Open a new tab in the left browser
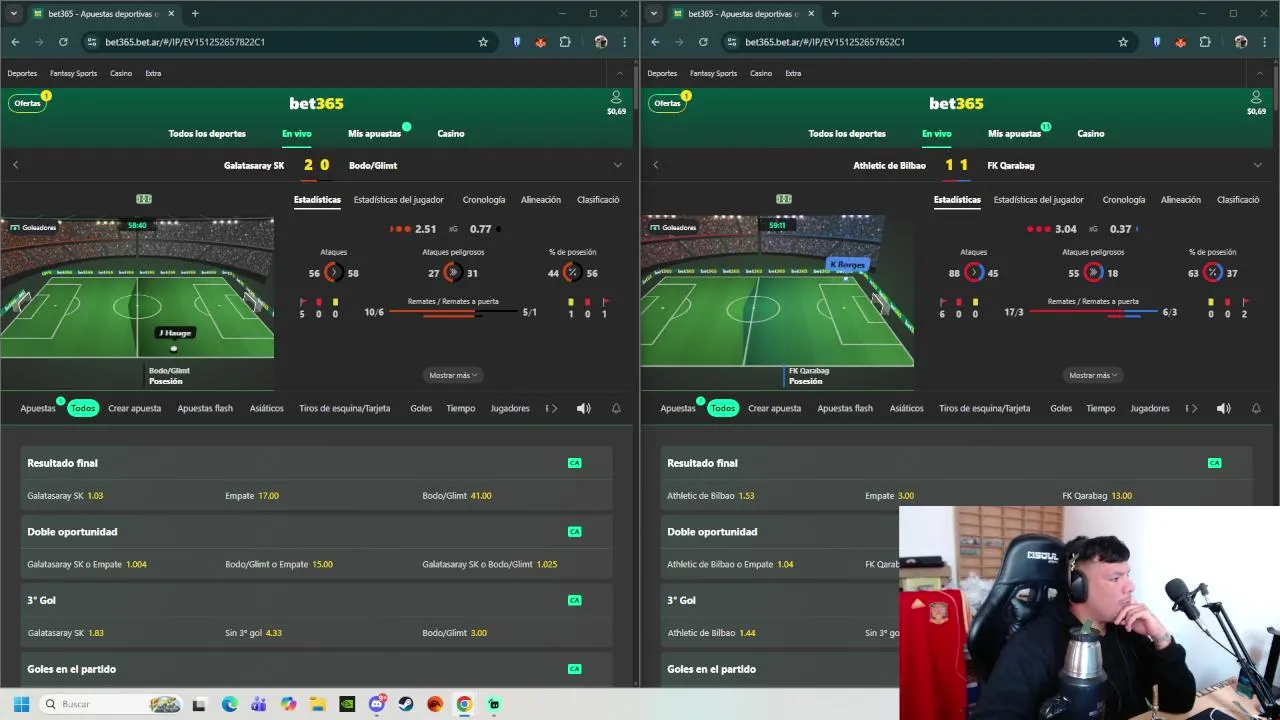Screen dimensions: 1280x720 click(195, 13)
